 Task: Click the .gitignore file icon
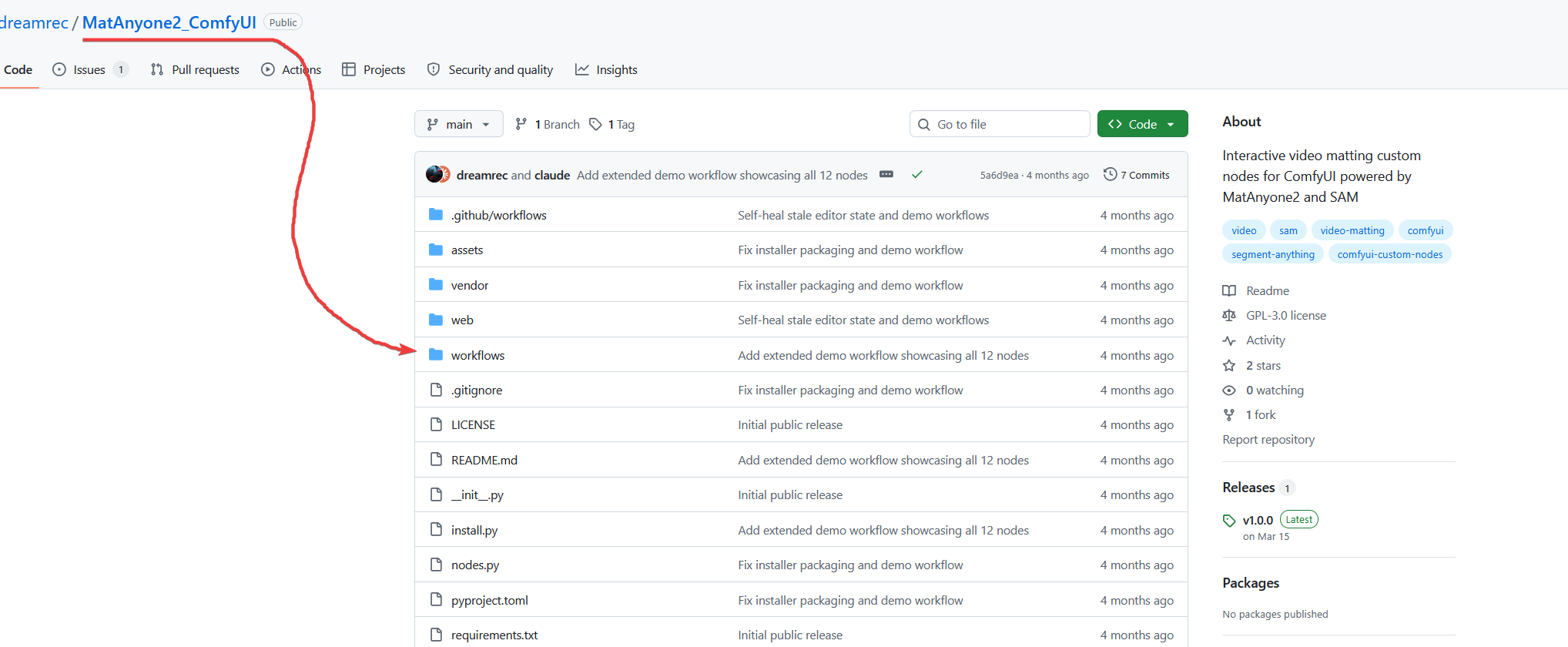[x=436, y=390]
